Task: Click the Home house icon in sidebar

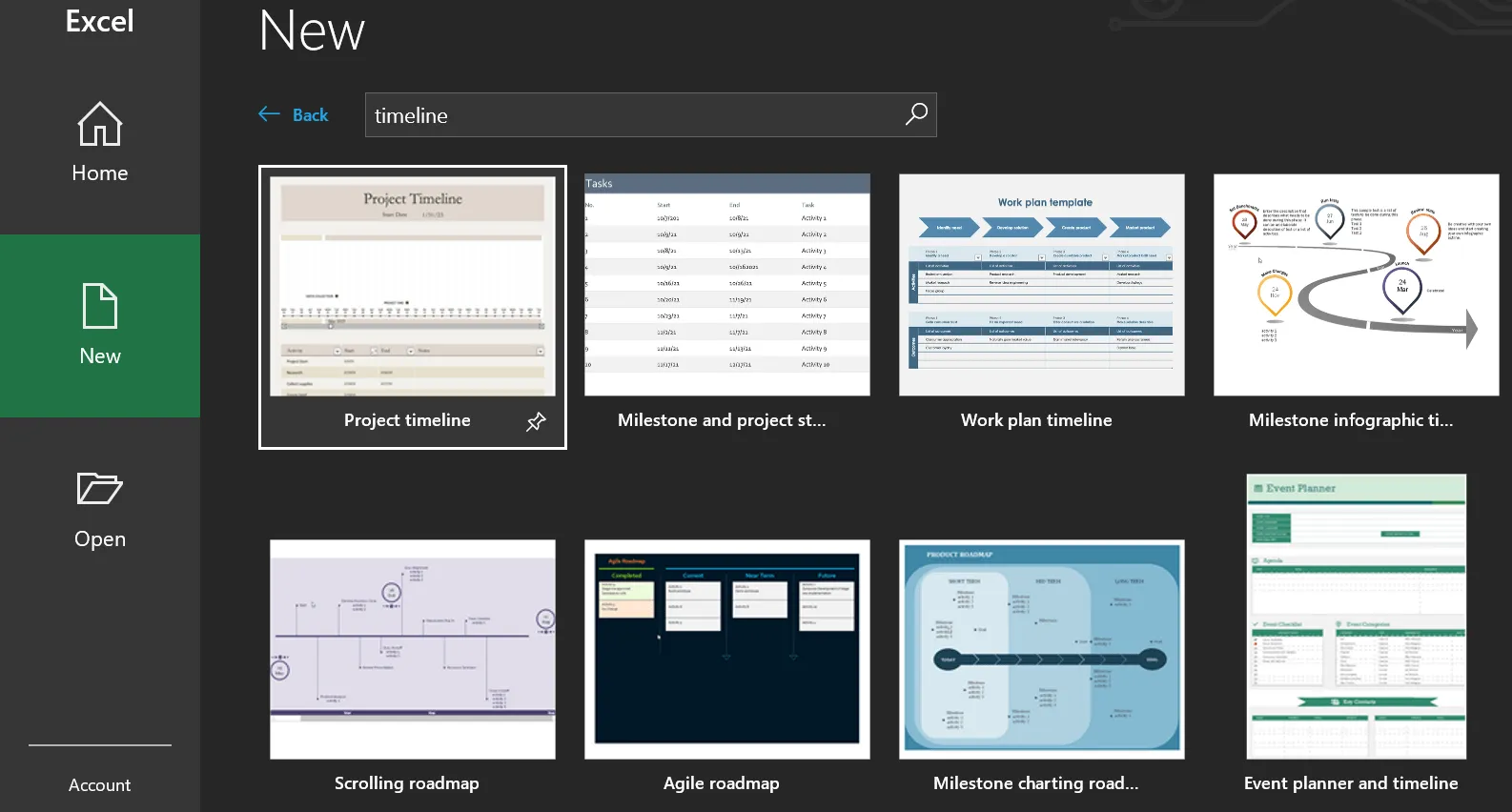Action: 100,124
